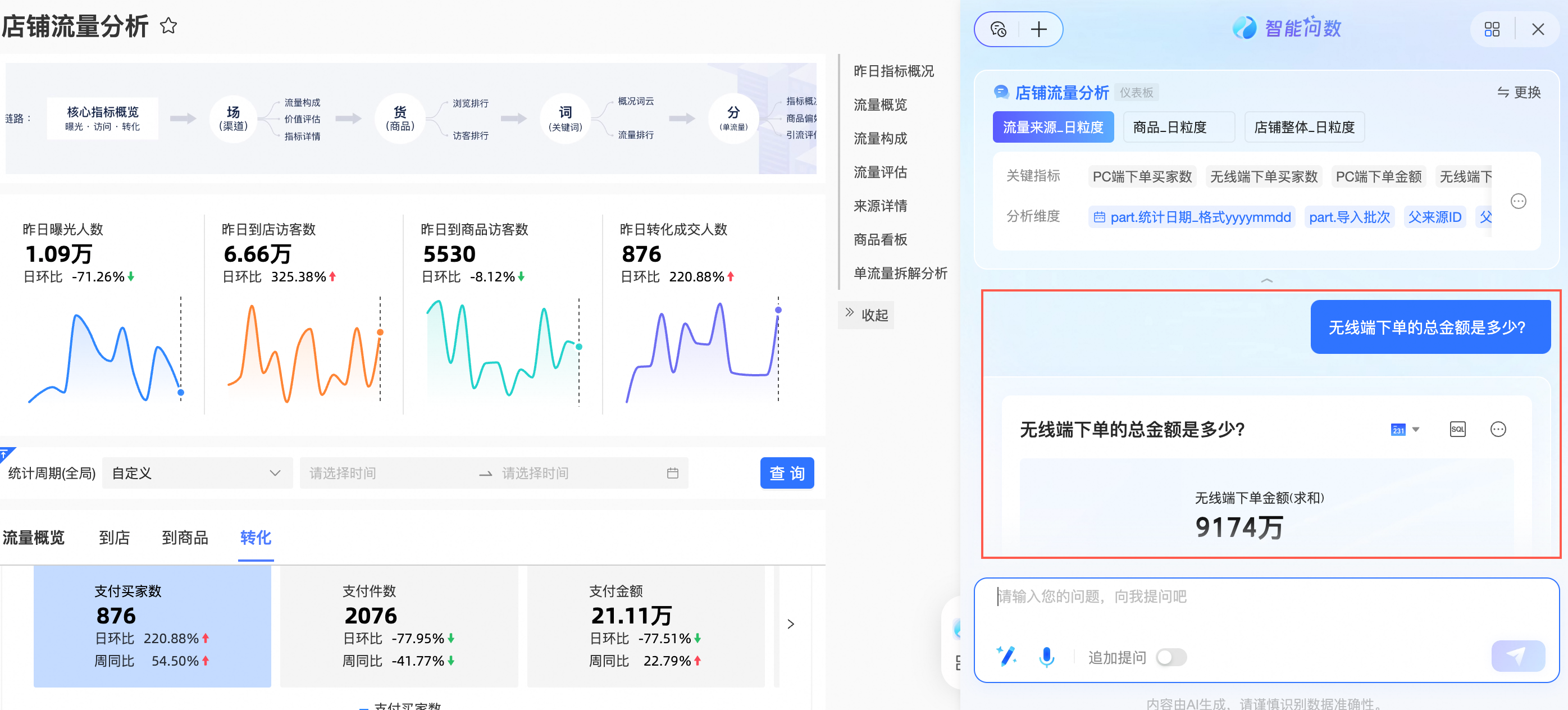Star the 店铺流量分析 dashboard as favorite

(168, 26)
